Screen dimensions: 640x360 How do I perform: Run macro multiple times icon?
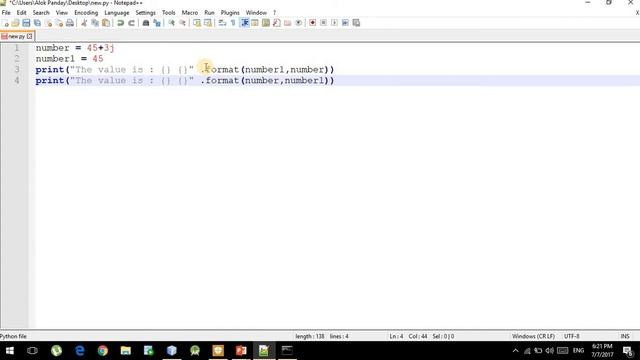tap(345, 23)
